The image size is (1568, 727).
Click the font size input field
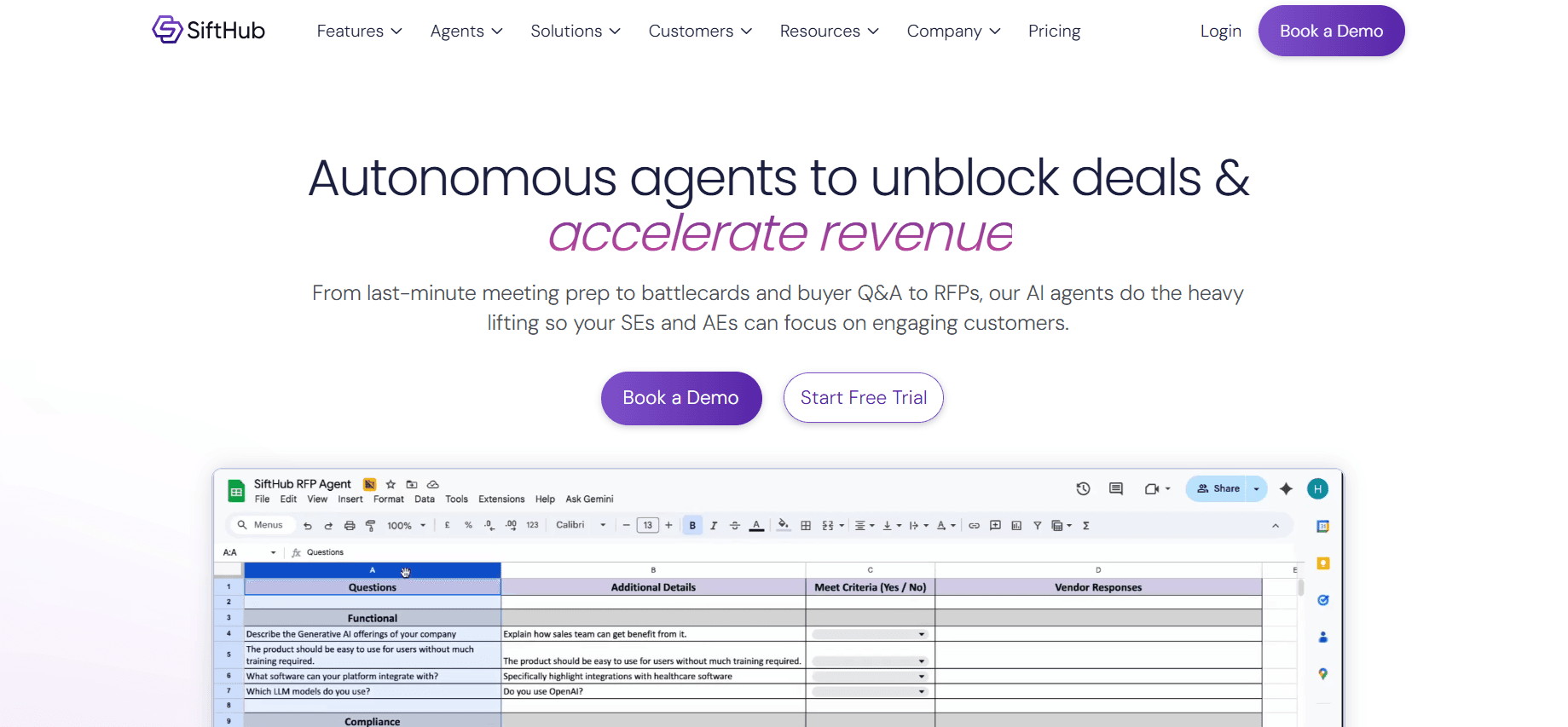click(x=648, y=525)
